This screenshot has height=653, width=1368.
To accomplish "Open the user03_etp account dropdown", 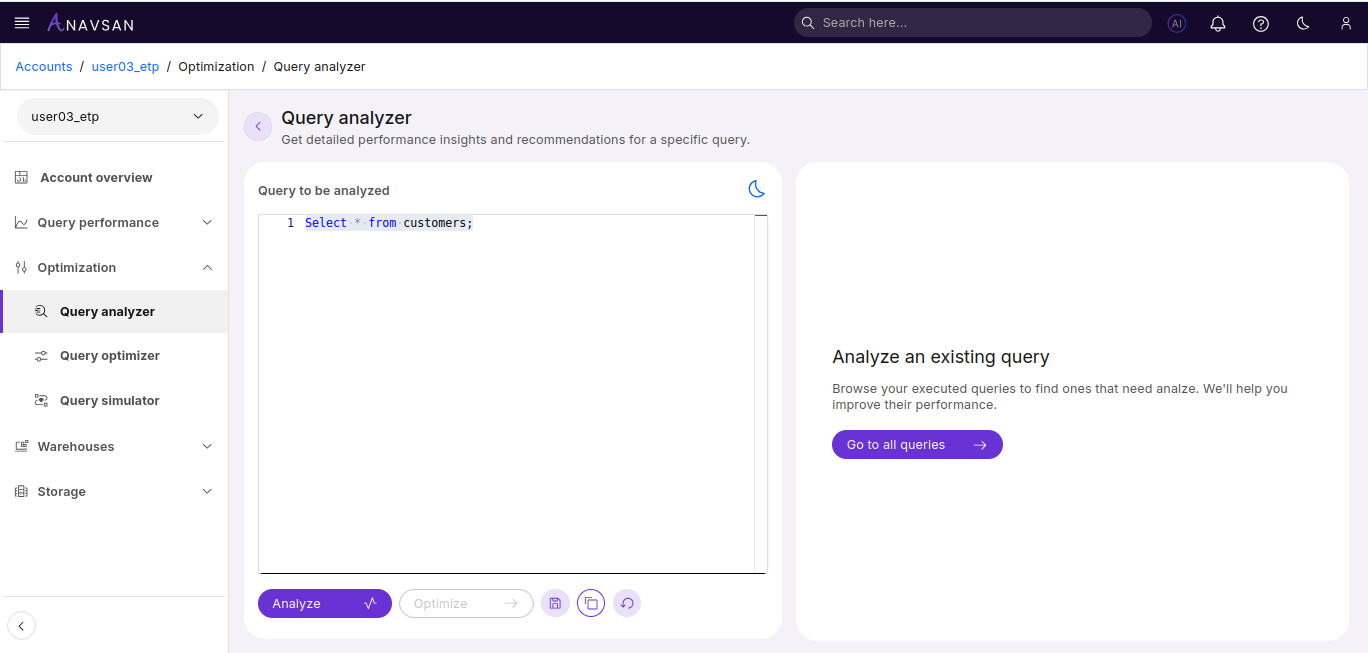I will point(117,116).
